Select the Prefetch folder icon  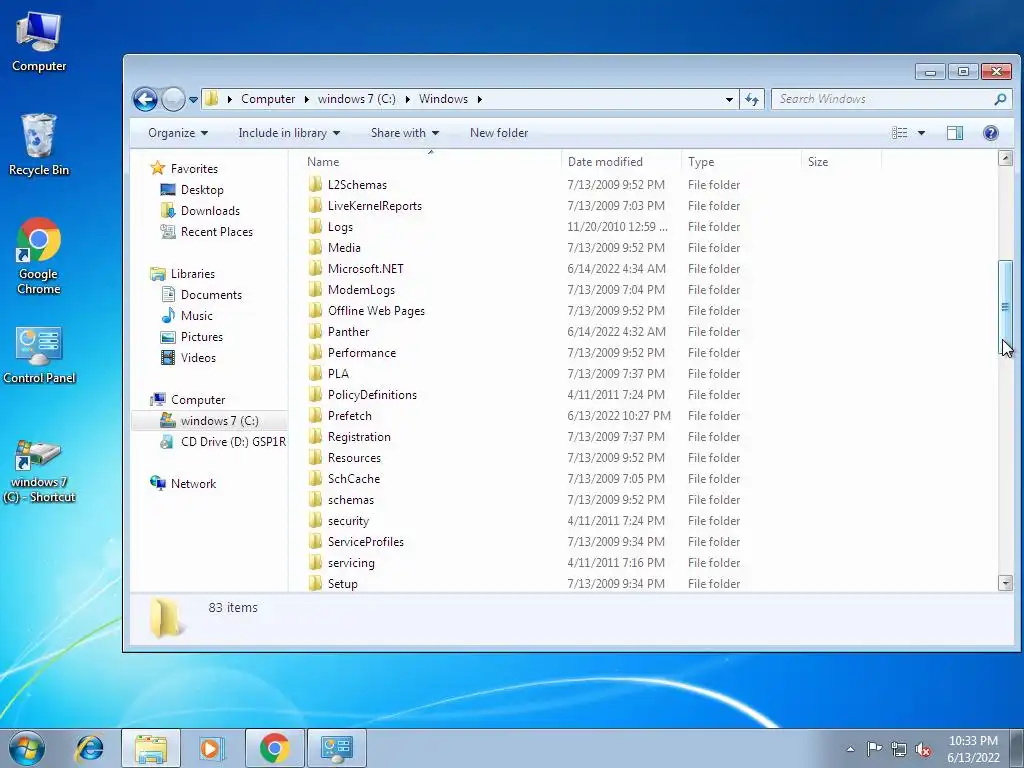click(x=315, y=416)
